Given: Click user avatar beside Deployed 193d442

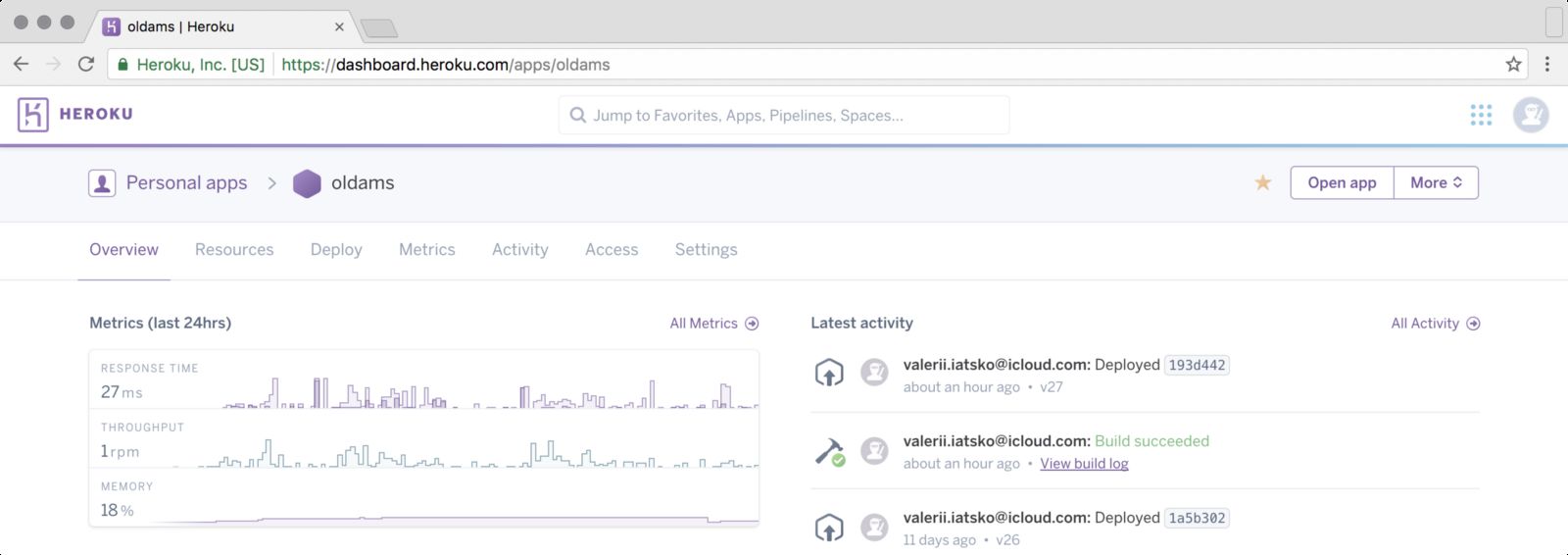Looking at the screenshot, I should click(874, 373).
